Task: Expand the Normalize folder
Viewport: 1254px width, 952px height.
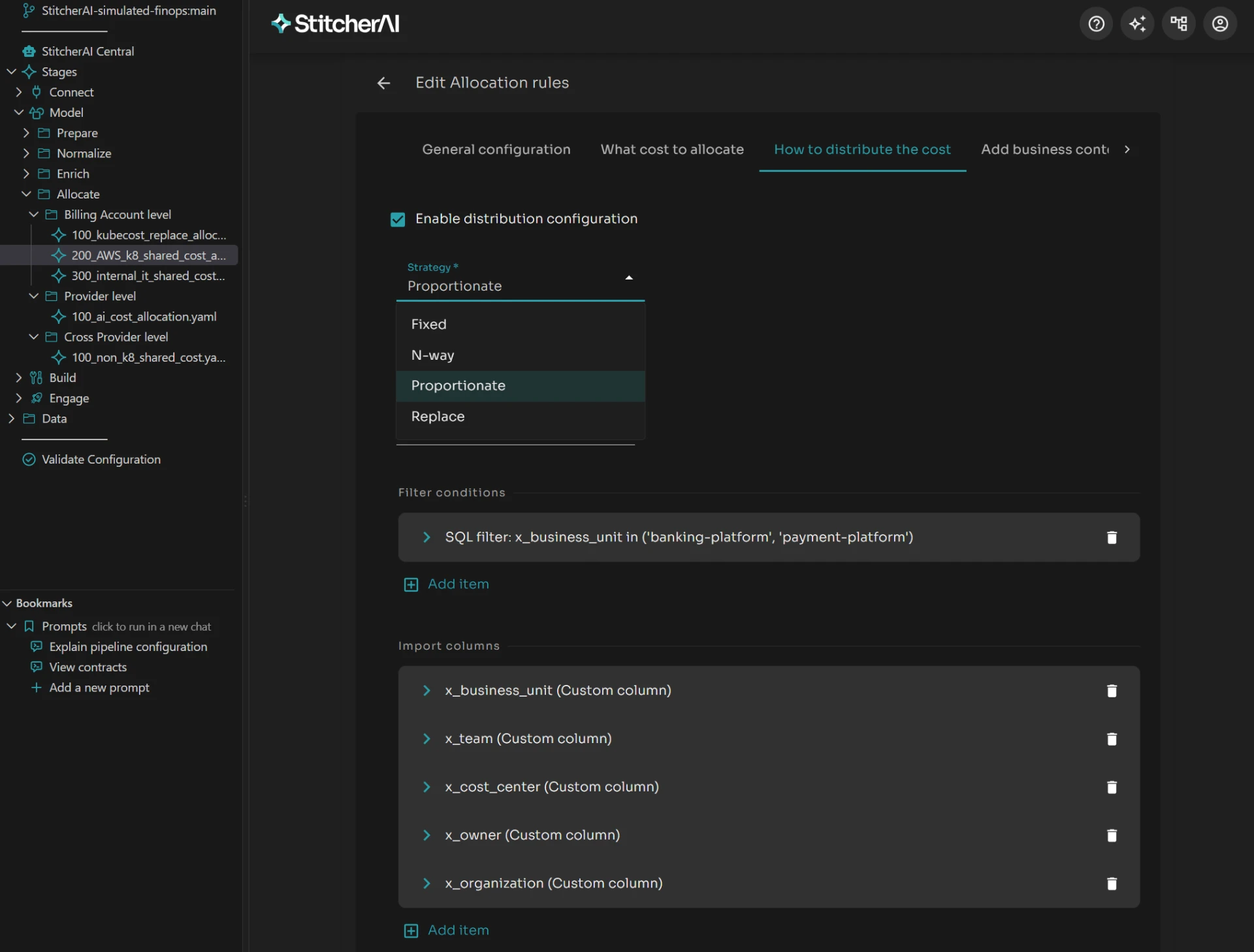Action: point(26,153)
